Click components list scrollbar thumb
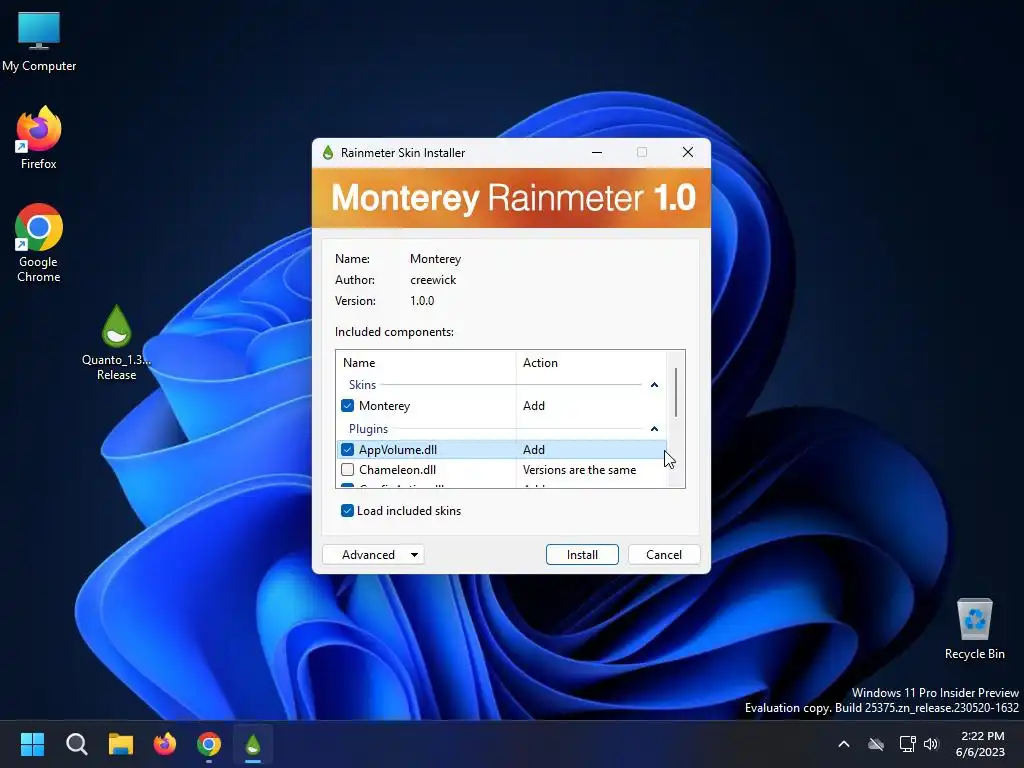Image resolution: width=1024 pixels, height=768 pixels. click(676, 392)
